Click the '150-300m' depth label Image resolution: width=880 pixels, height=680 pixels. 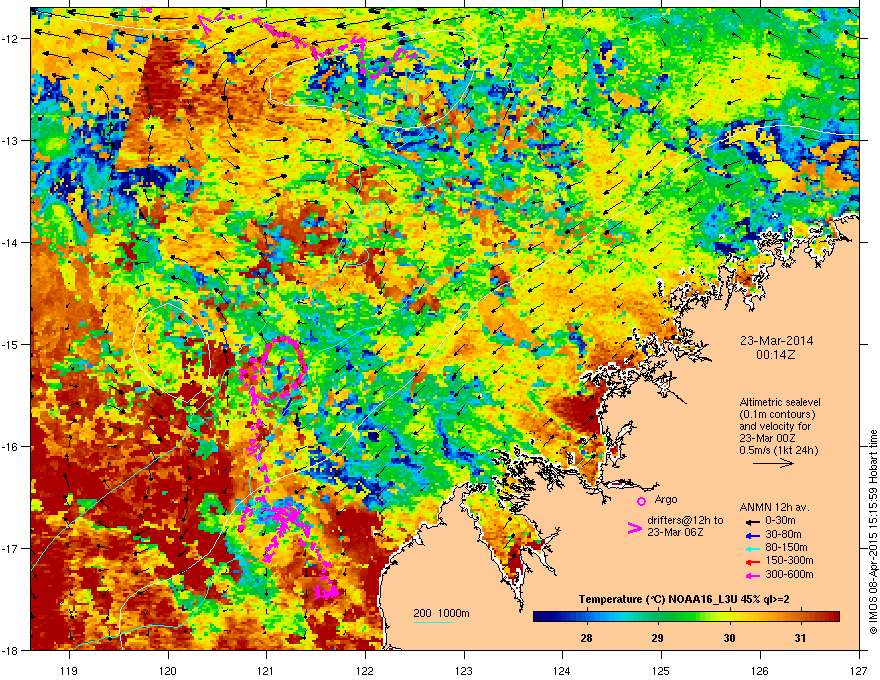789,560
